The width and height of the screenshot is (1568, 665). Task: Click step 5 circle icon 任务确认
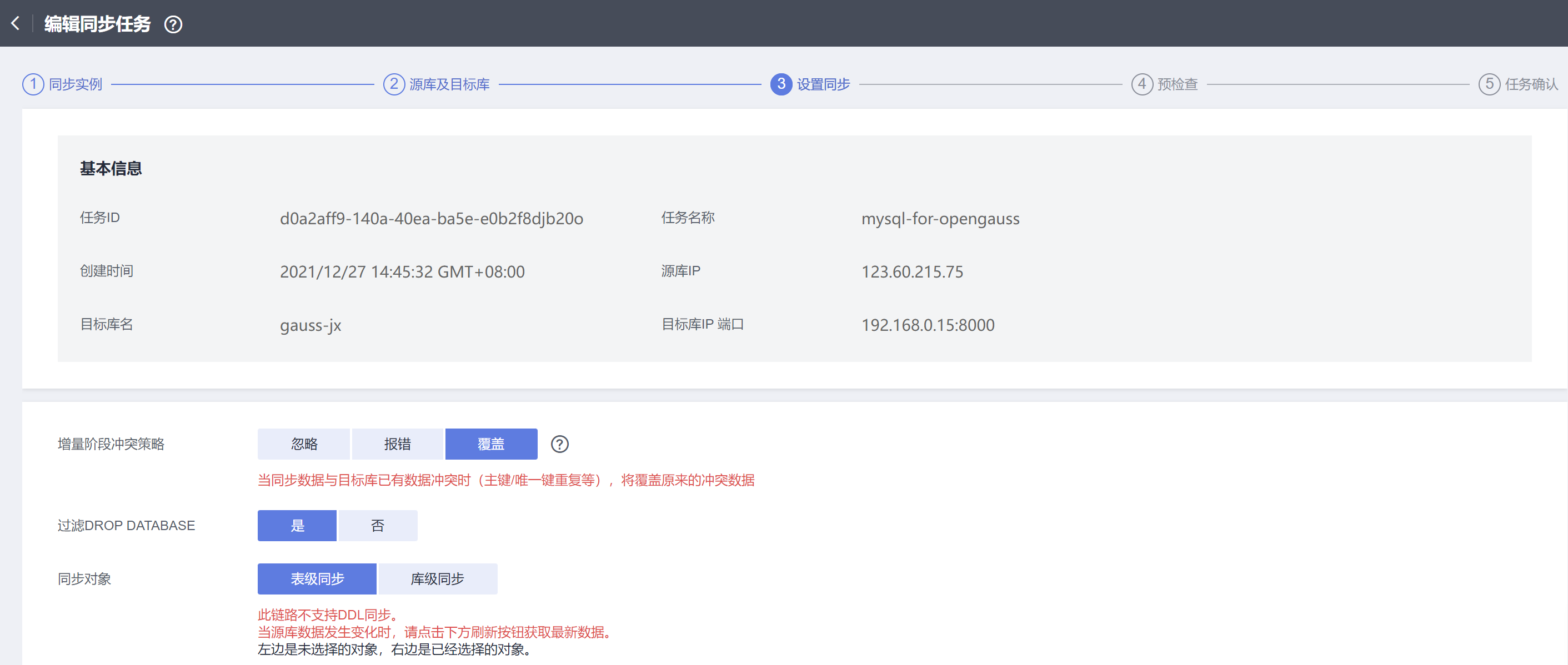tap(1489, 84)
